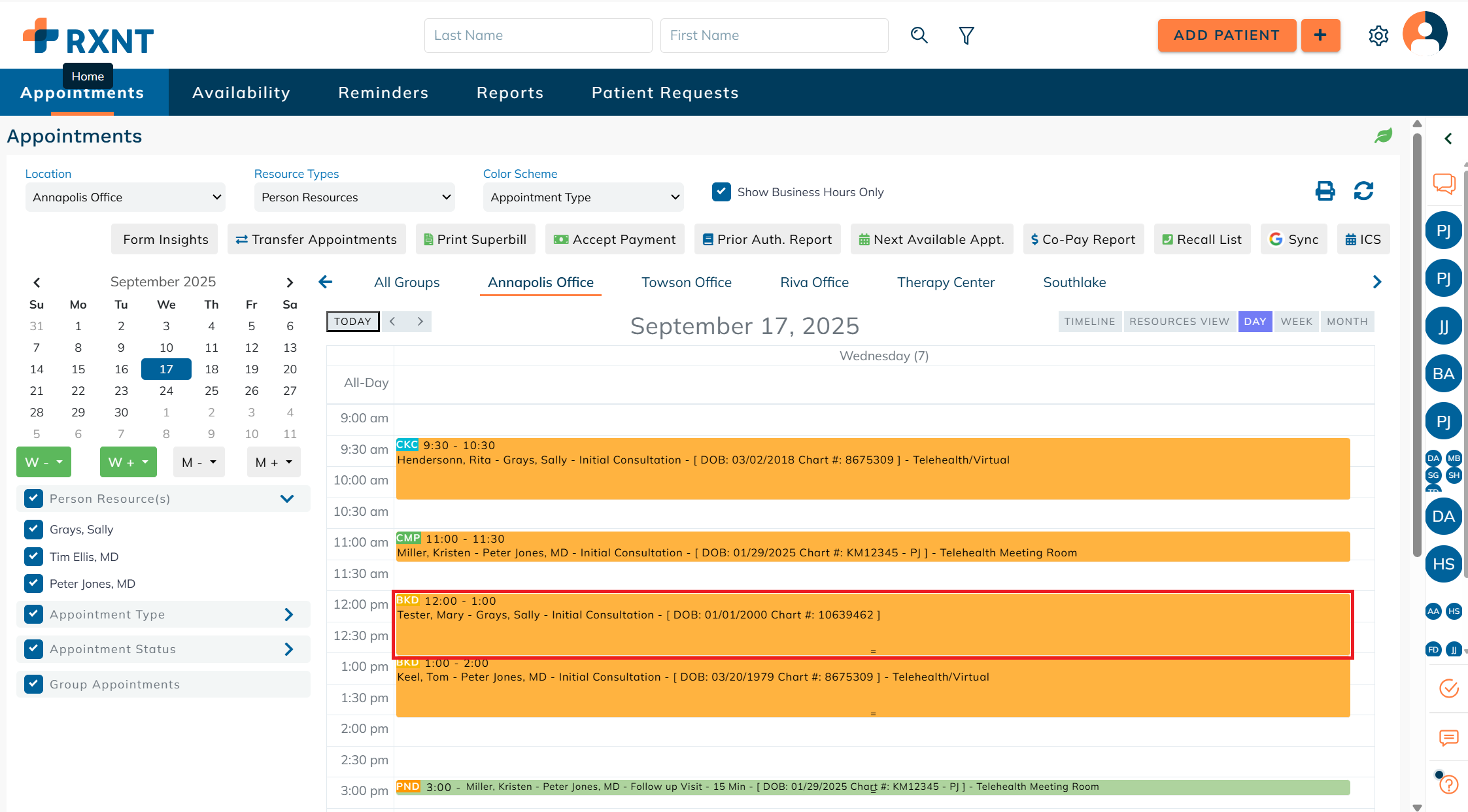Collapse the right sidebar panel
The width and height of the screenshot is (1468, 812).
[1448, 139]
